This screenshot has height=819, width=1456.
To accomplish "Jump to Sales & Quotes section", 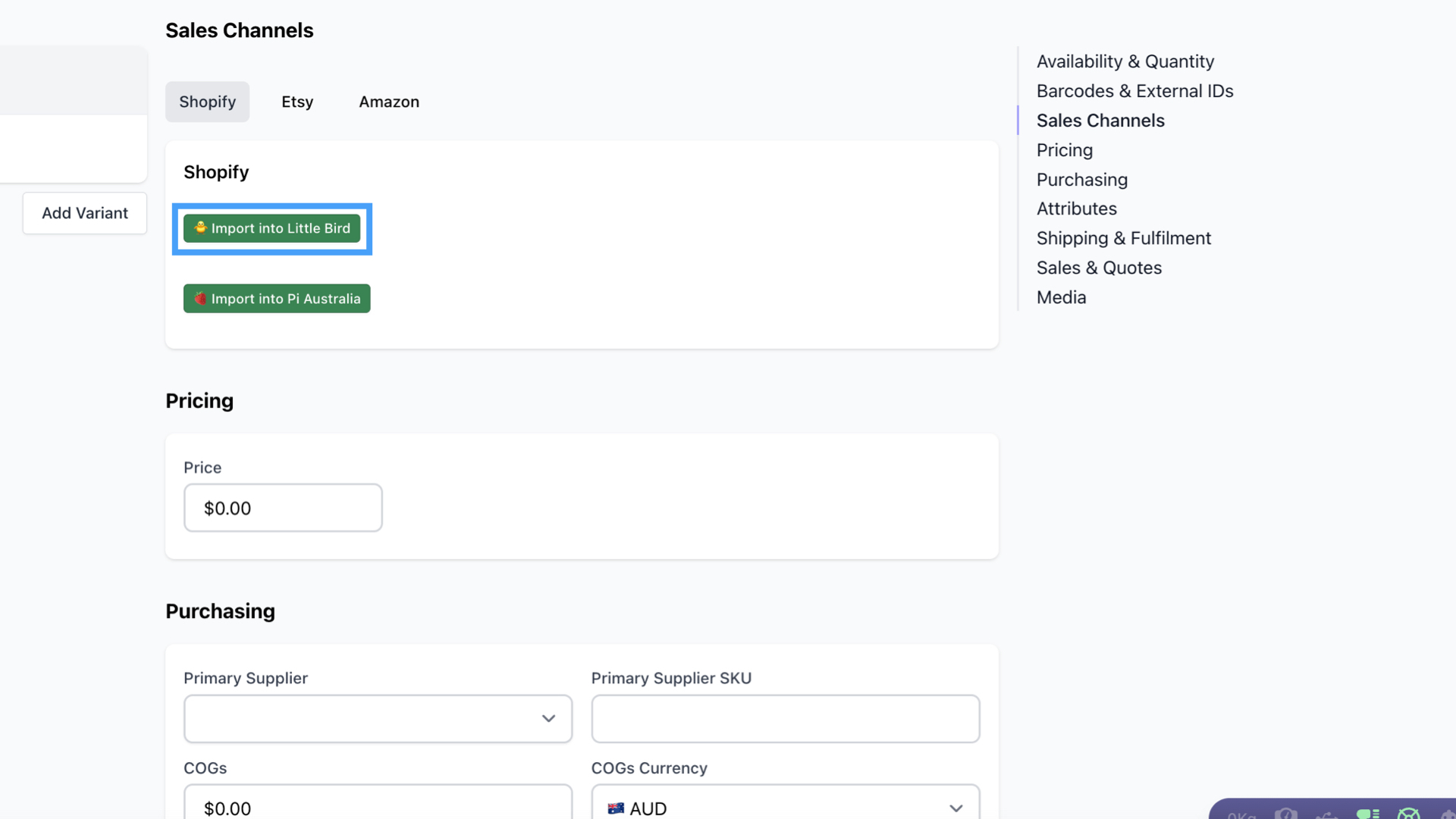I will click(1099, 268).
